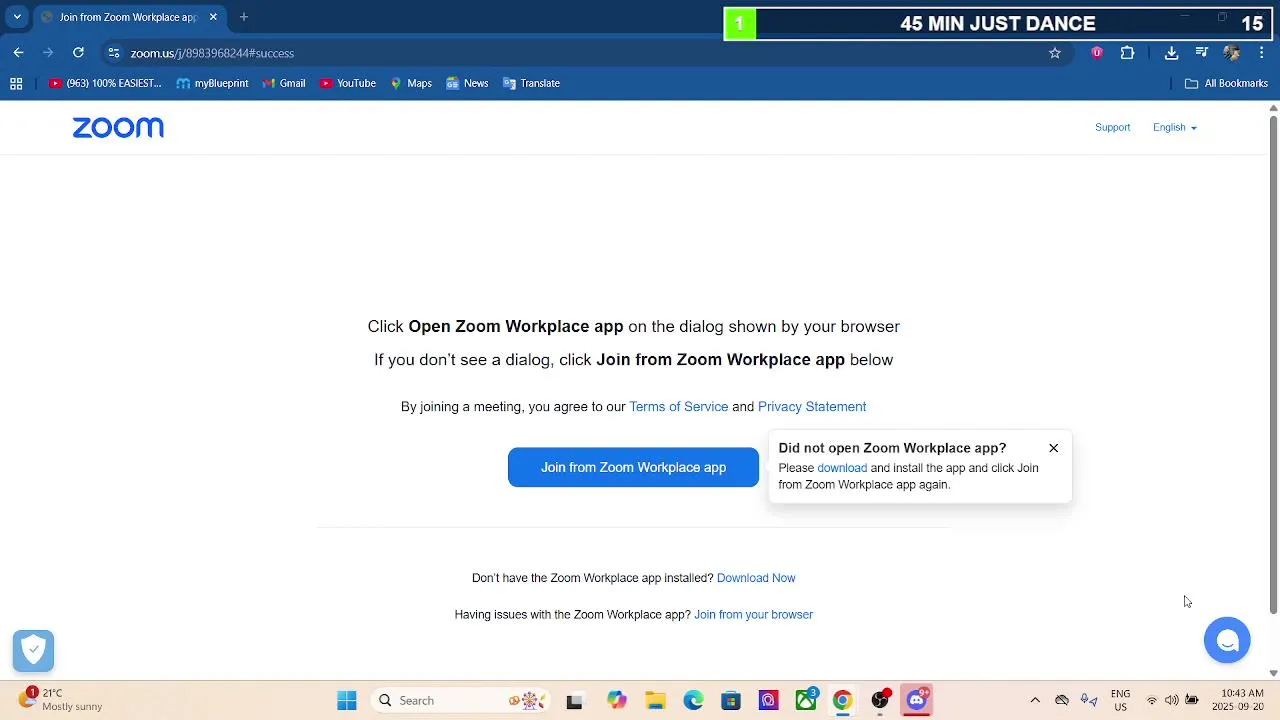Open the YouTube (963) 100% EASIEST bookmark
This screenshot has width=1280, height=720.
(x=105, y=84)
